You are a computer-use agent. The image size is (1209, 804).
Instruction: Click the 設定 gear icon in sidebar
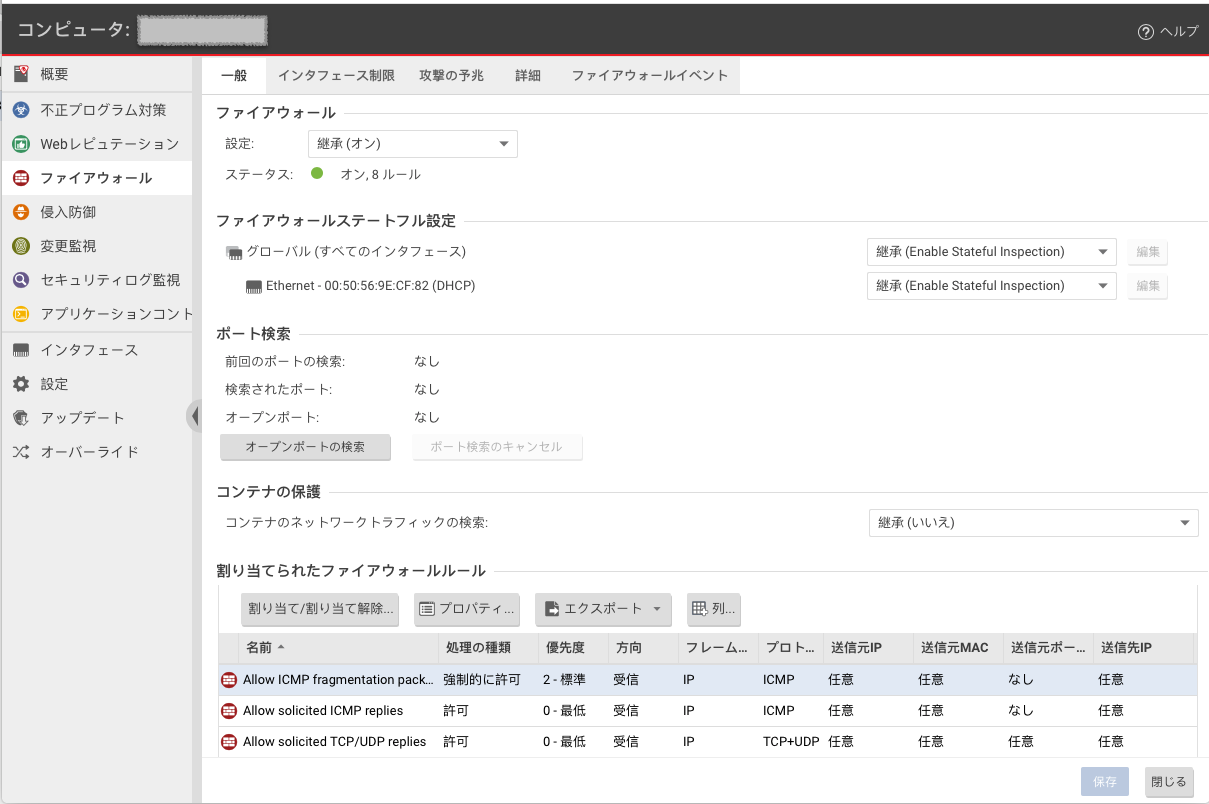(x=21, y=384)
